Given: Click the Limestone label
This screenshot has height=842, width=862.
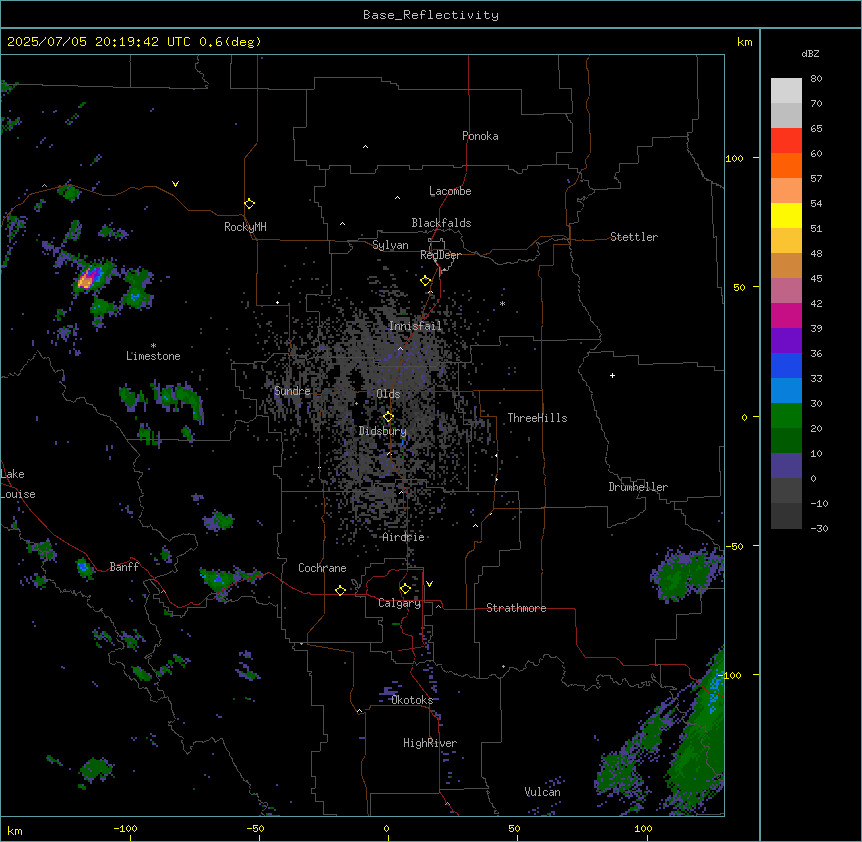Looking at the screenshot, I should pyautogui.click(x=153, y=356).
